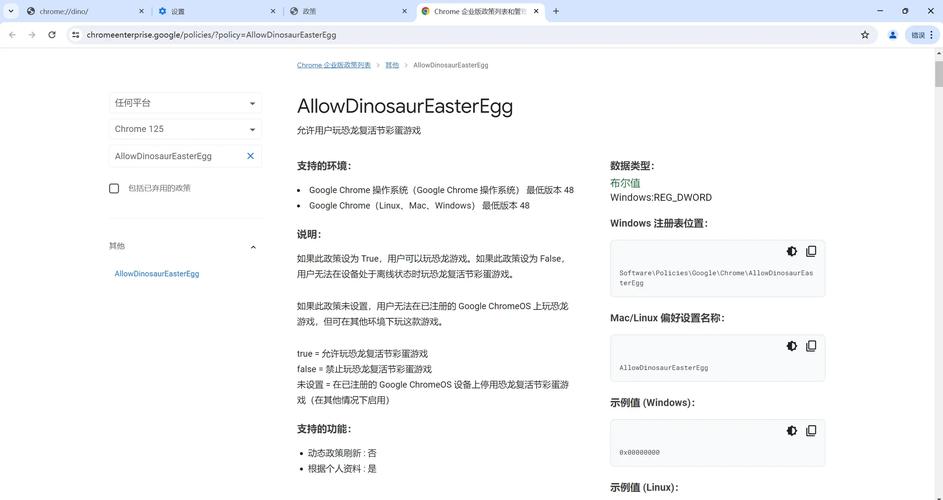Clear the policy search field with X
Screen dimensions: 943x500
(251, 156)
